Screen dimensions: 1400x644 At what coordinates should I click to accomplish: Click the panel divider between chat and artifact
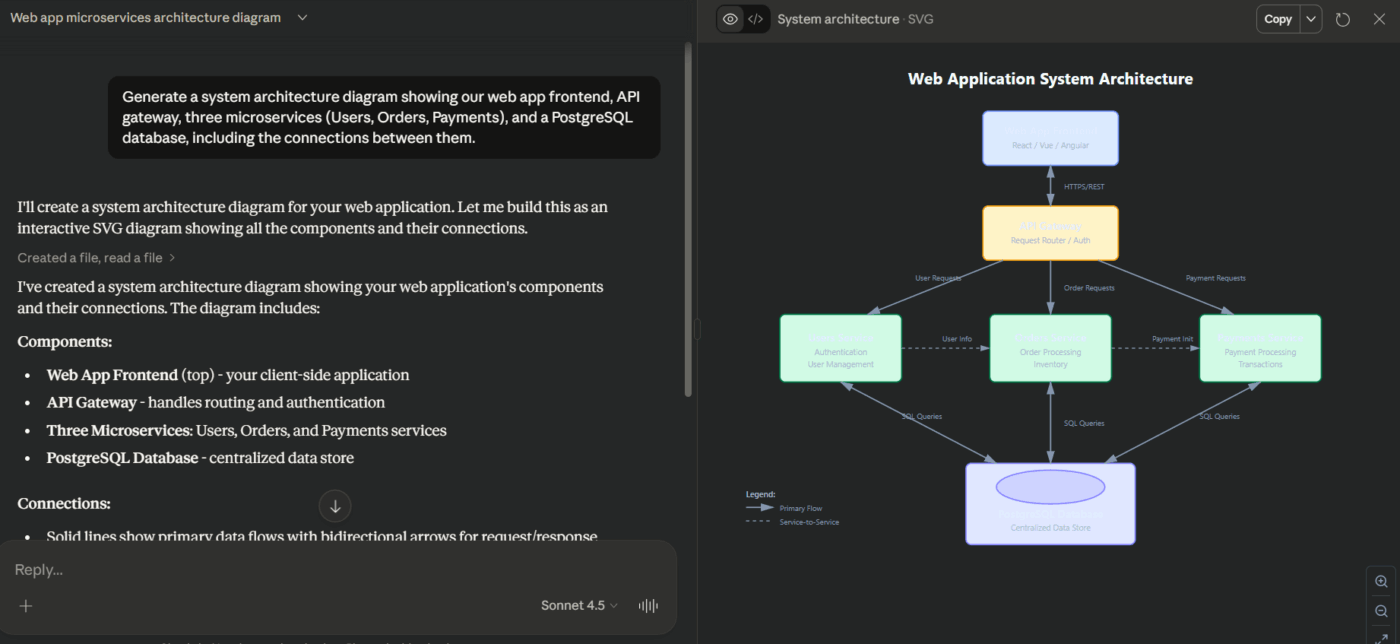696,329
